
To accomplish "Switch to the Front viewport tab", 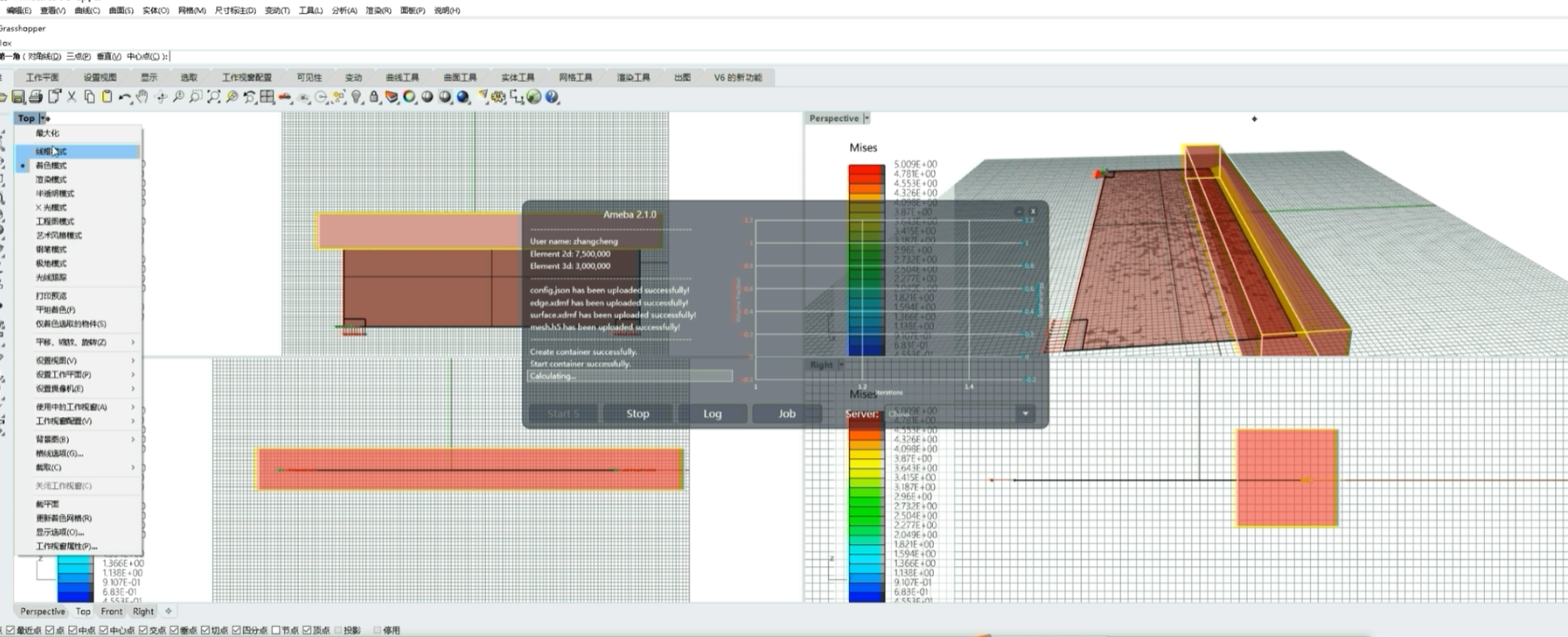I will (112, 612).
